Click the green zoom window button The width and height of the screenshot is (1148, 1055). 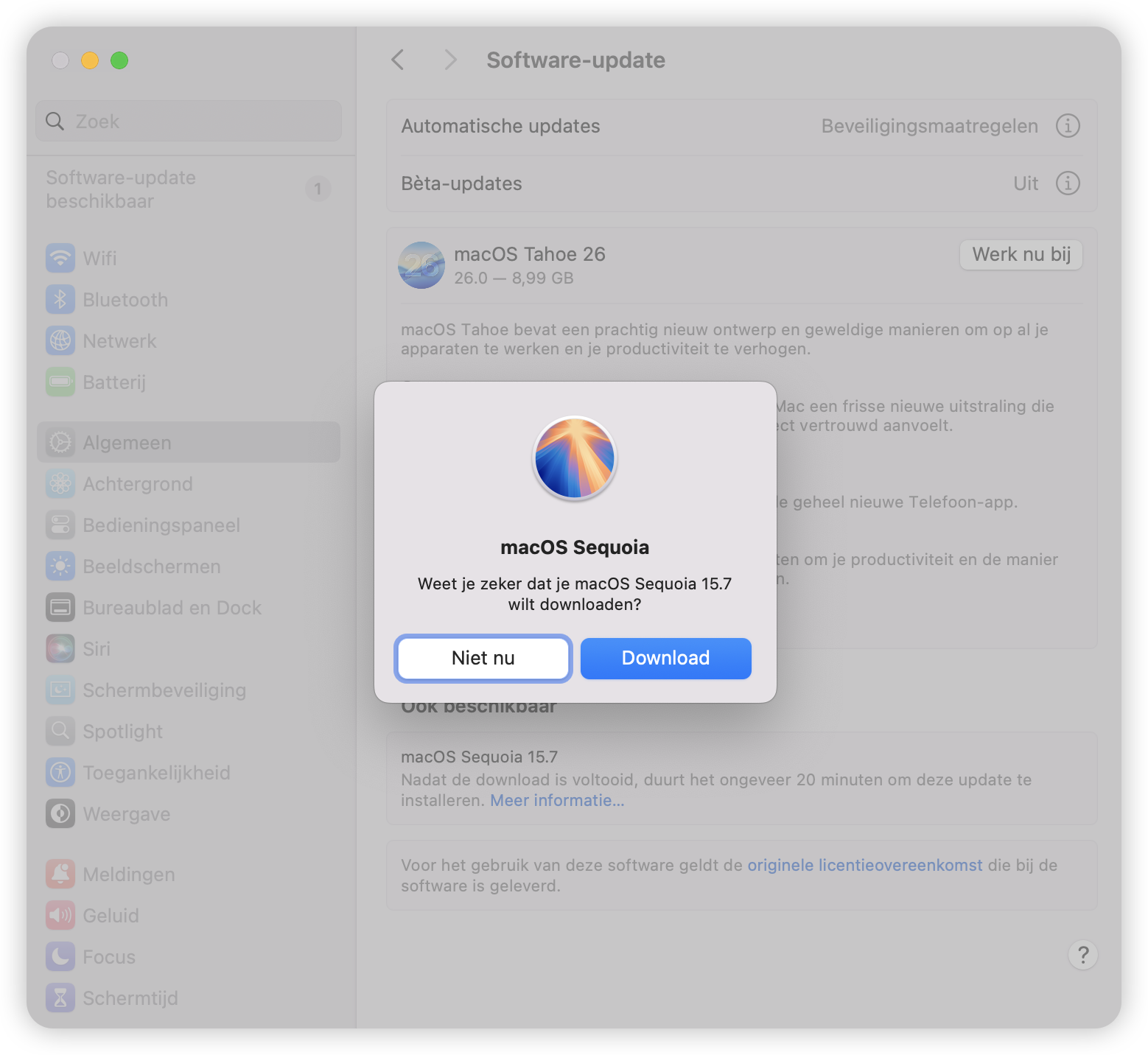coord(119,60)
